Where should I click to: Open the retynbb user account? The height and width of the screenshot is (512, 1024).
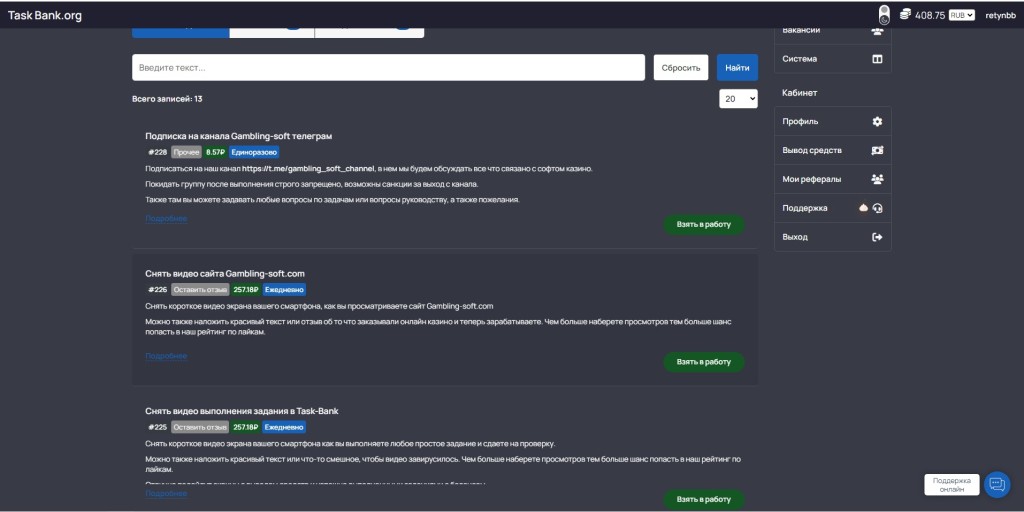(x=1000, y=15)
